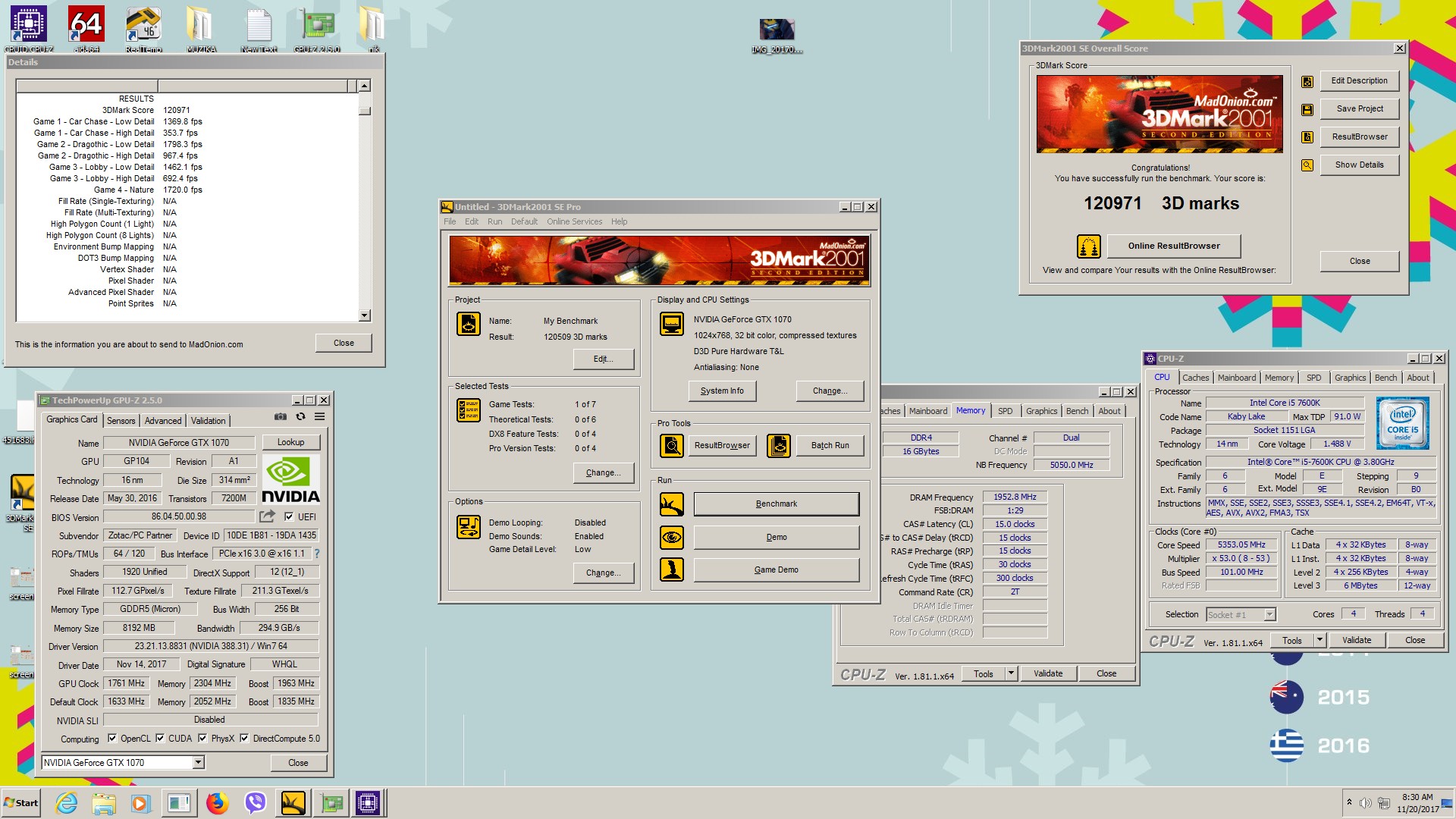Switch to the Bench tab in front CPU-Z
Viewport: 1456px width, 819px height.
coord(1385,378)
